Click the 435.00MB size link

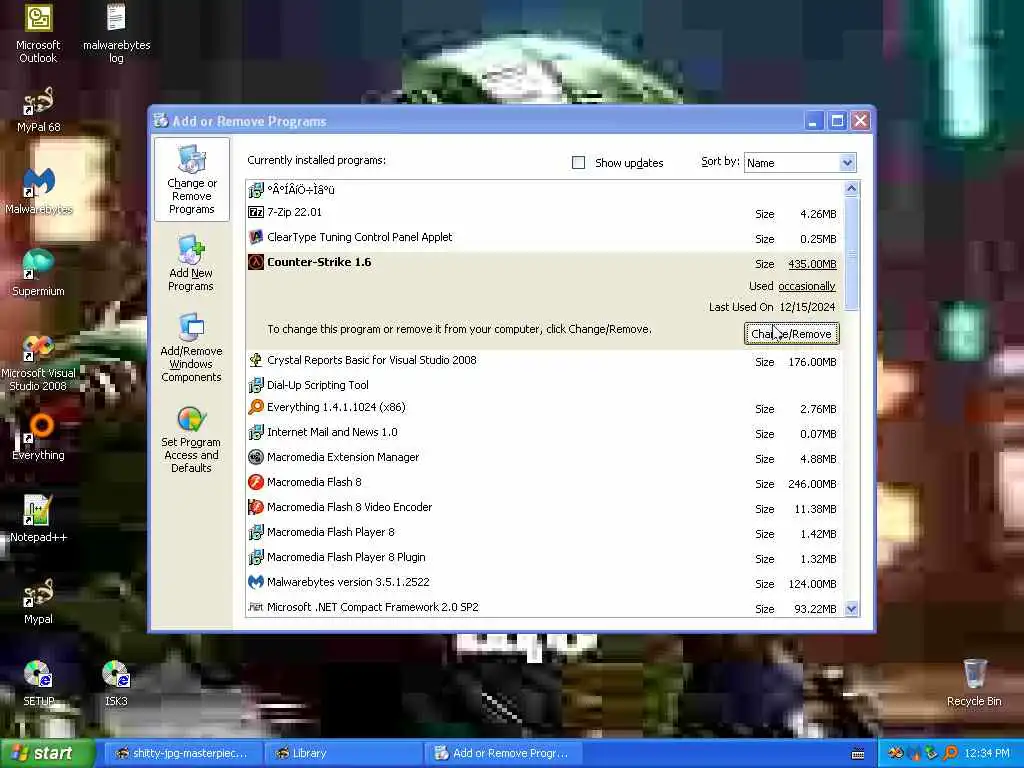pos(812,264)
